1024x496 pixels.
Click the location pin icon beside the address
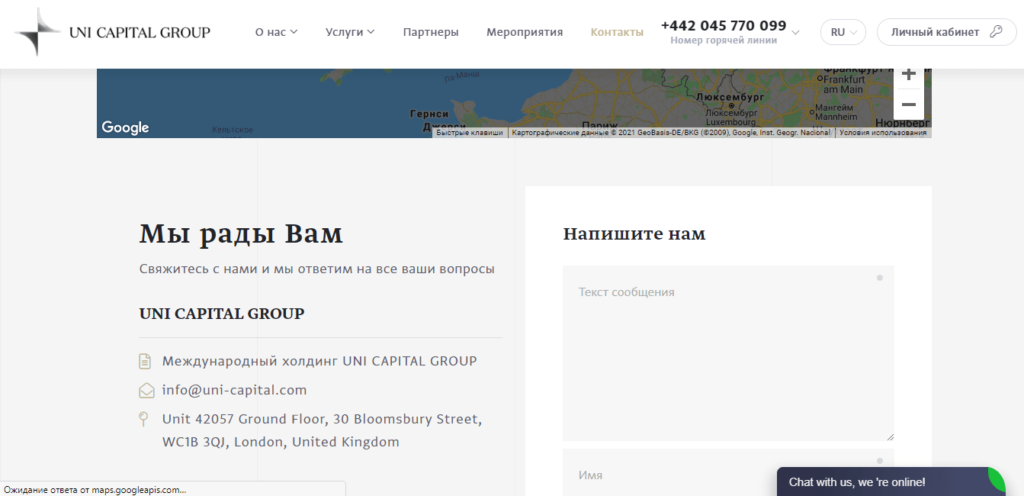(144, 419)
